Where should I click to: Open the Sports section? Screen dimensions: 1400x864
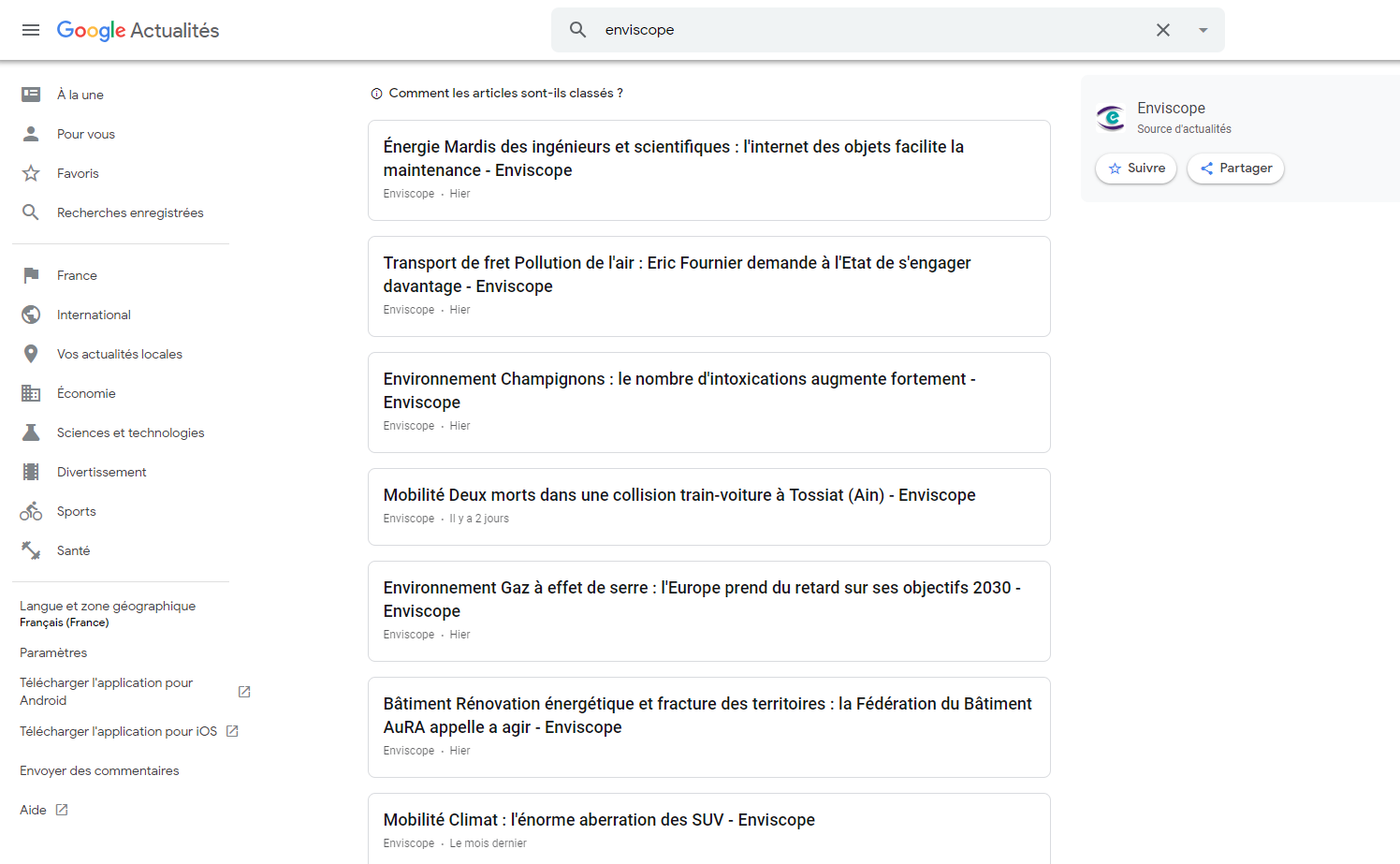pos(76,511)
